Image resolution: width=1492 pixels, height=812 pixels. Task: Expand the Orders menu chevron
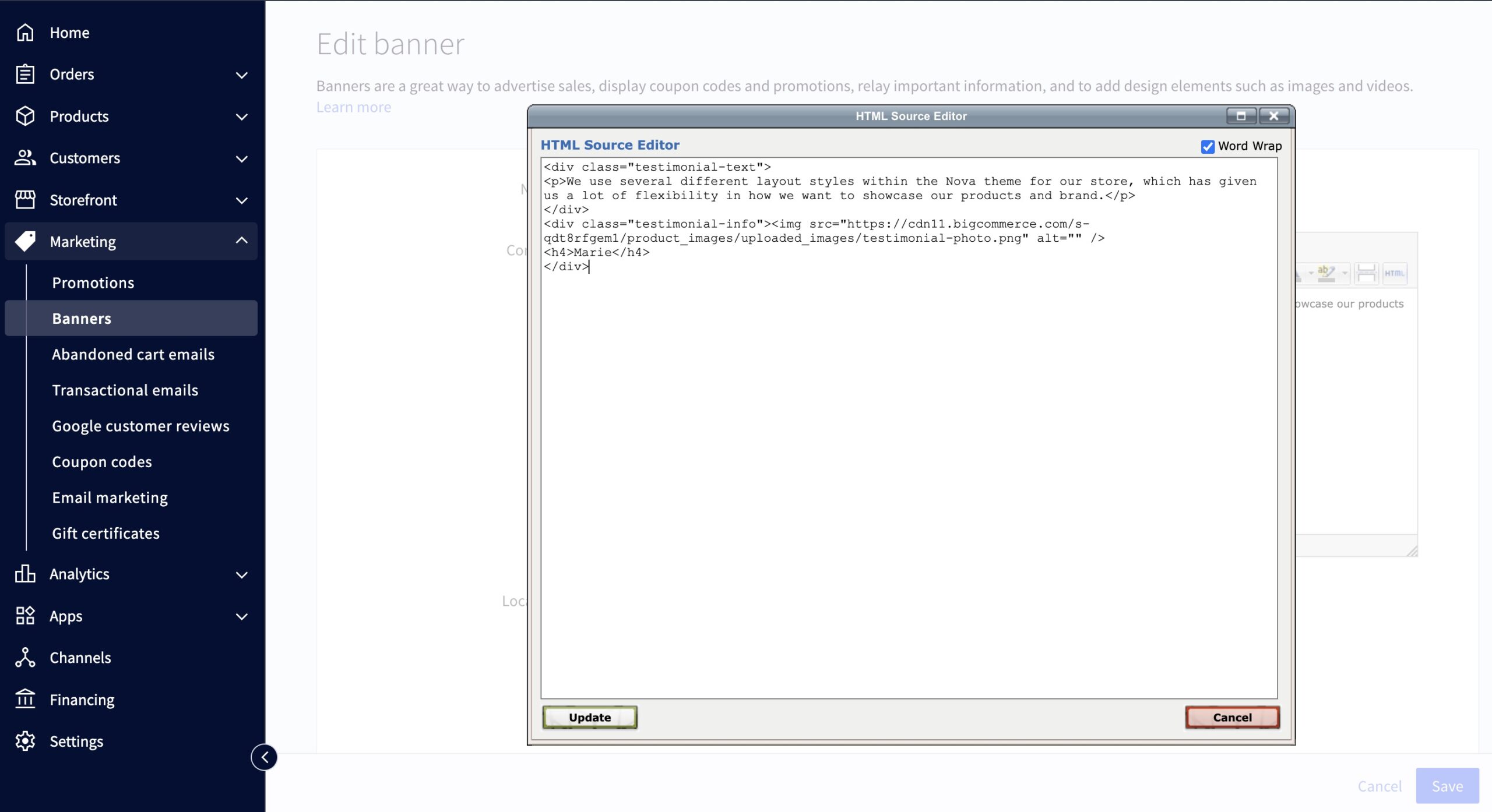pyautogui.click(x=241, y=75)
